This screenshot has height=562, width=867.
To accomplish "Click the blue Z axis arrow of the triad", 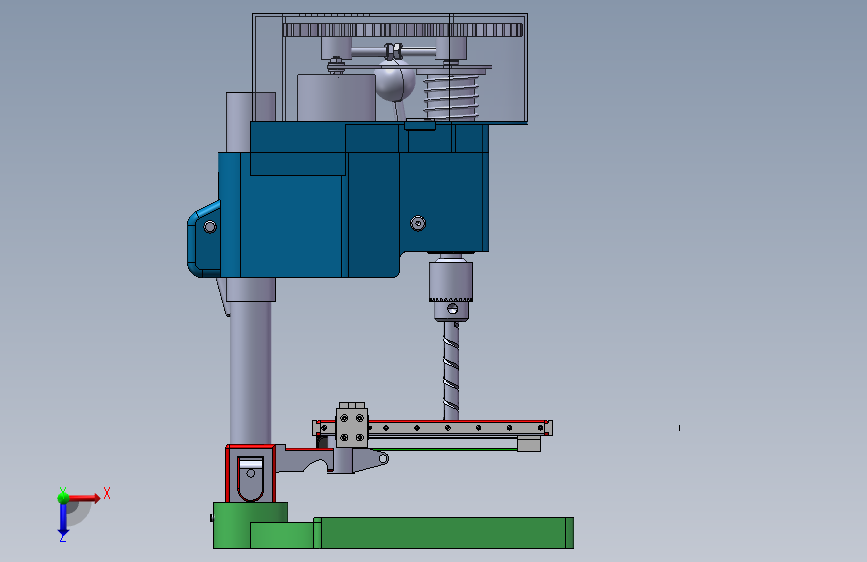I will (63, 520).
